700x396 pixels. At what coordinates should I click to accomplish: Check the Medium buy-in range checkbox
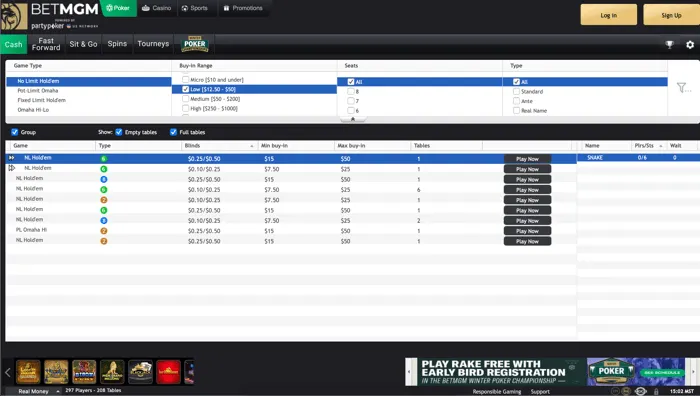185,99
